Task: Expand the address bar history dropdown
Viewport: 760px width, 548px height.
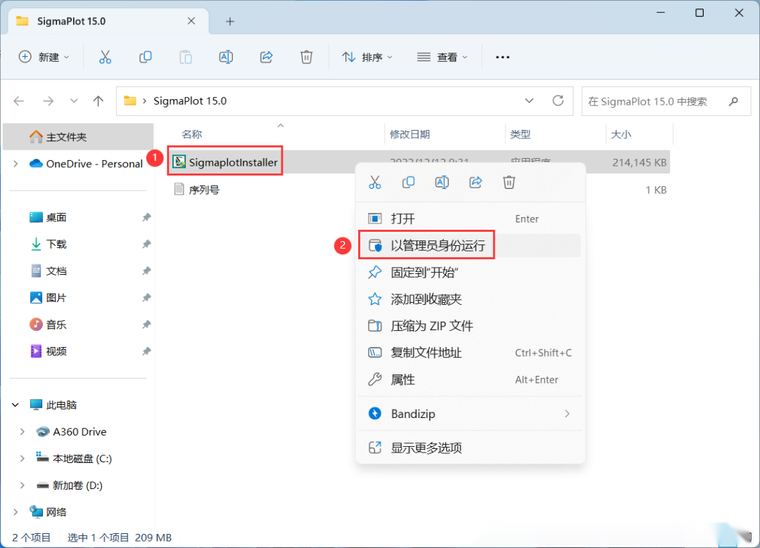Action: 529,101
